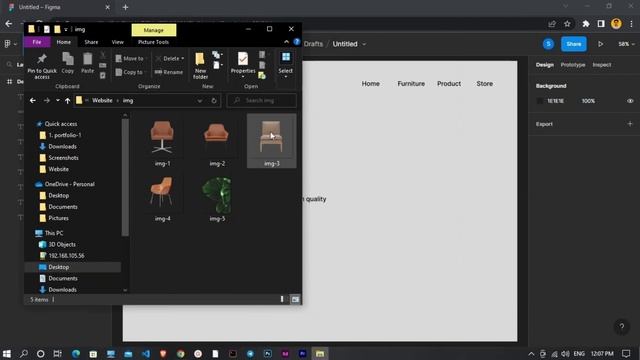Open zoom level 58% dropdown
The image size is (640, 360).
[626, 44]
